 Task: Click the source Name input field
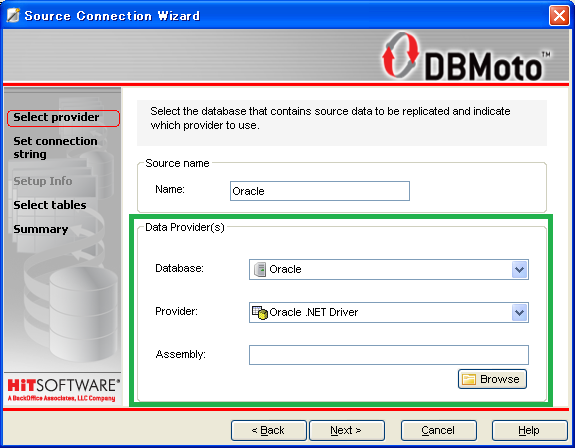320,191
